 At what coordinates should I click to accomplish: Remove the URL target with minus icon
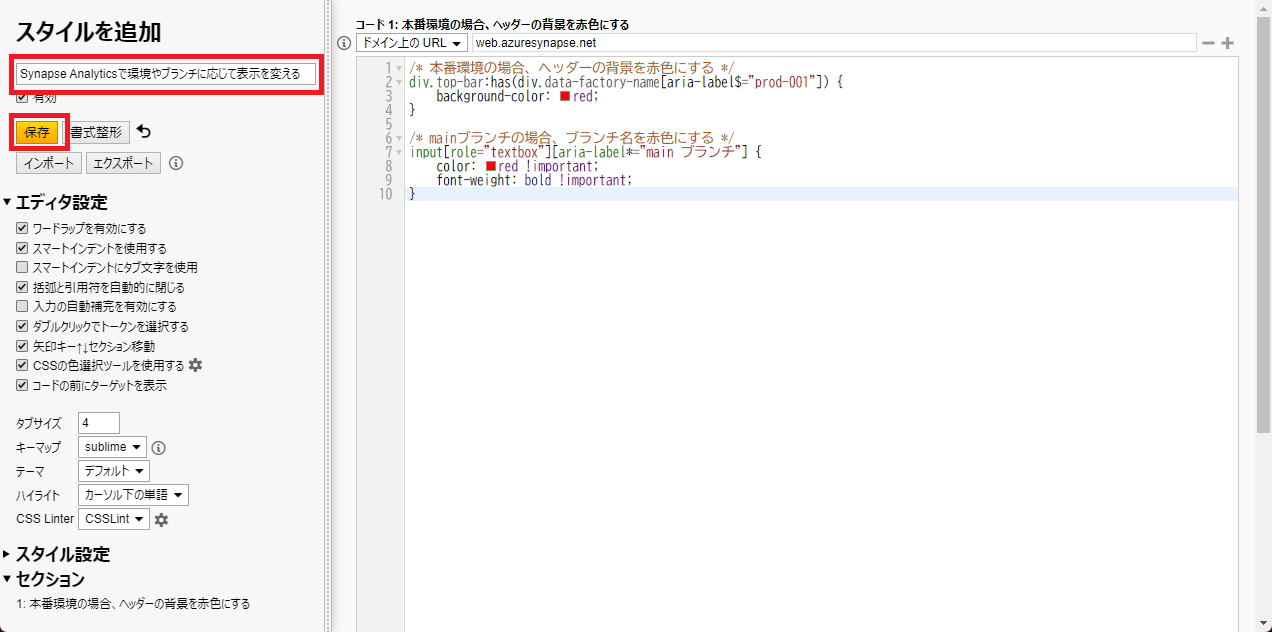1208,43
